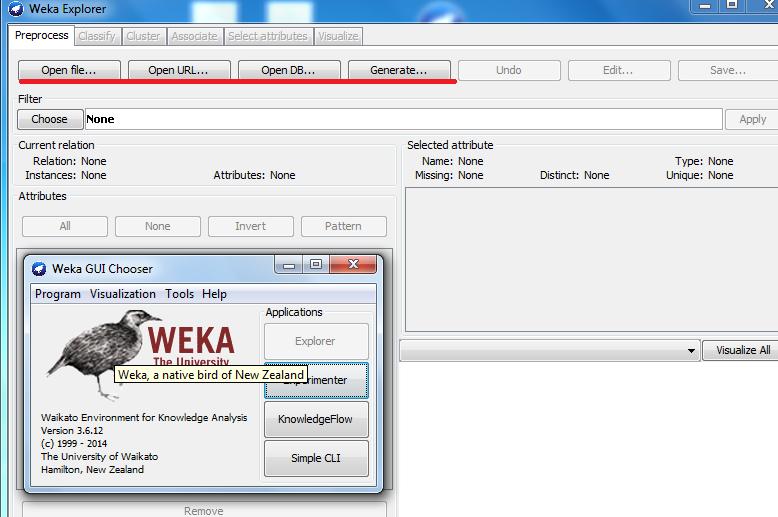Open the Tools menu
This screenshot has height=517, width=778.
click(x=180, y=294)
